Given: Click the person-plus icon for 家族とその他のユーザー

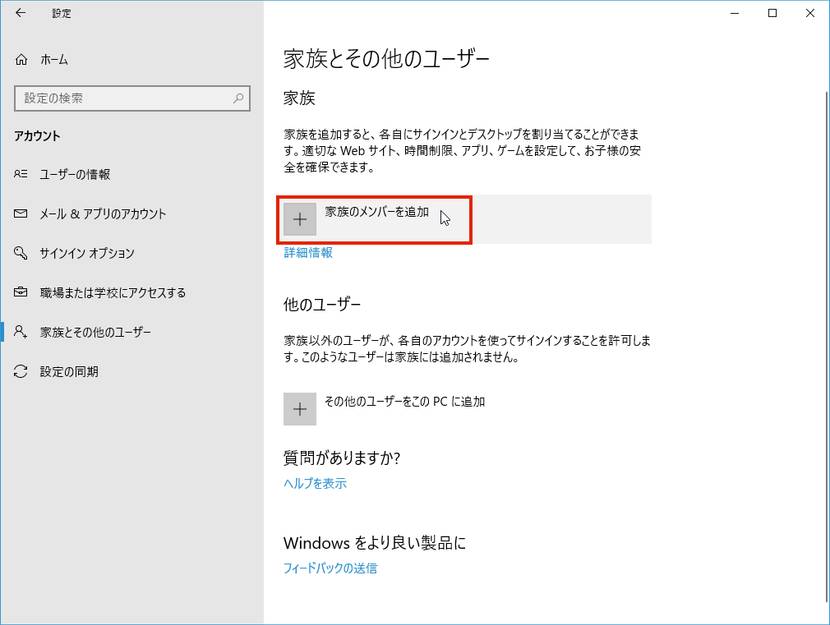Looking at the screenshot, I should tap(21, 332).
